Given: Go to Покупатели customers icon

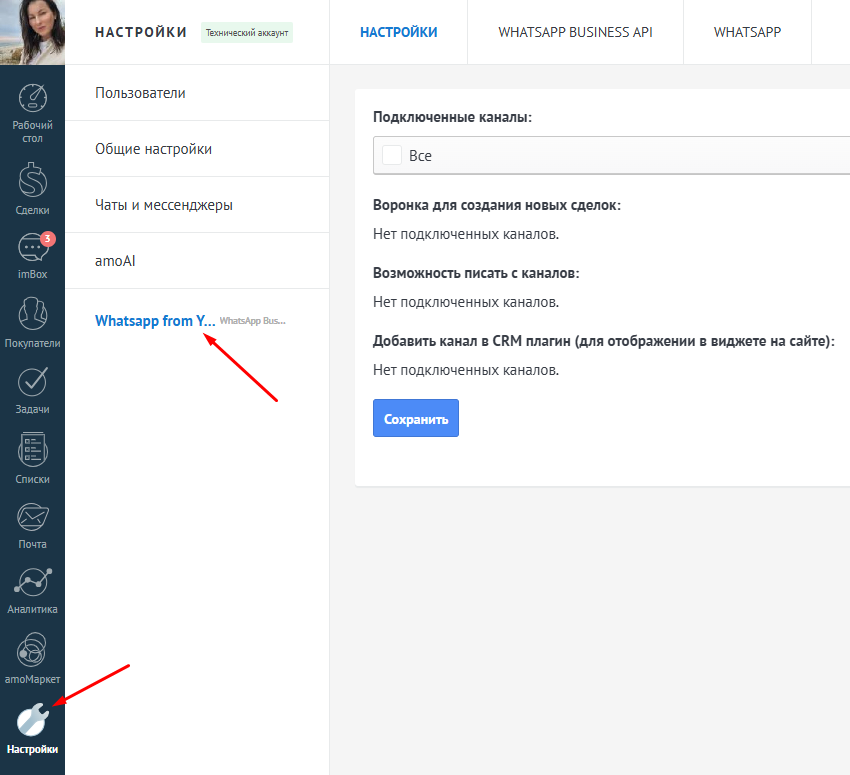Looking at the screenshot, I should click(32, 314).
